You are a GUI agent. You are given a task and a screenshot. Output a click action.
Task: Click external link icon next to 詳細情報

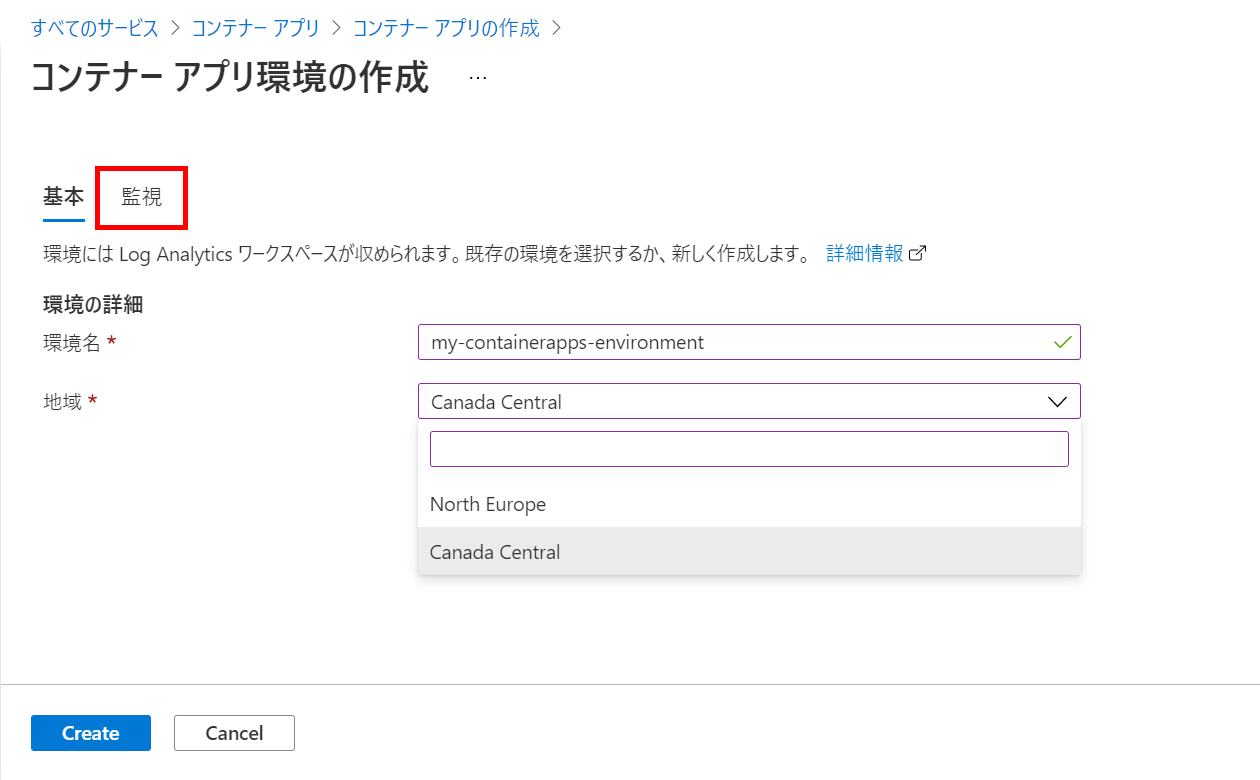917,253
